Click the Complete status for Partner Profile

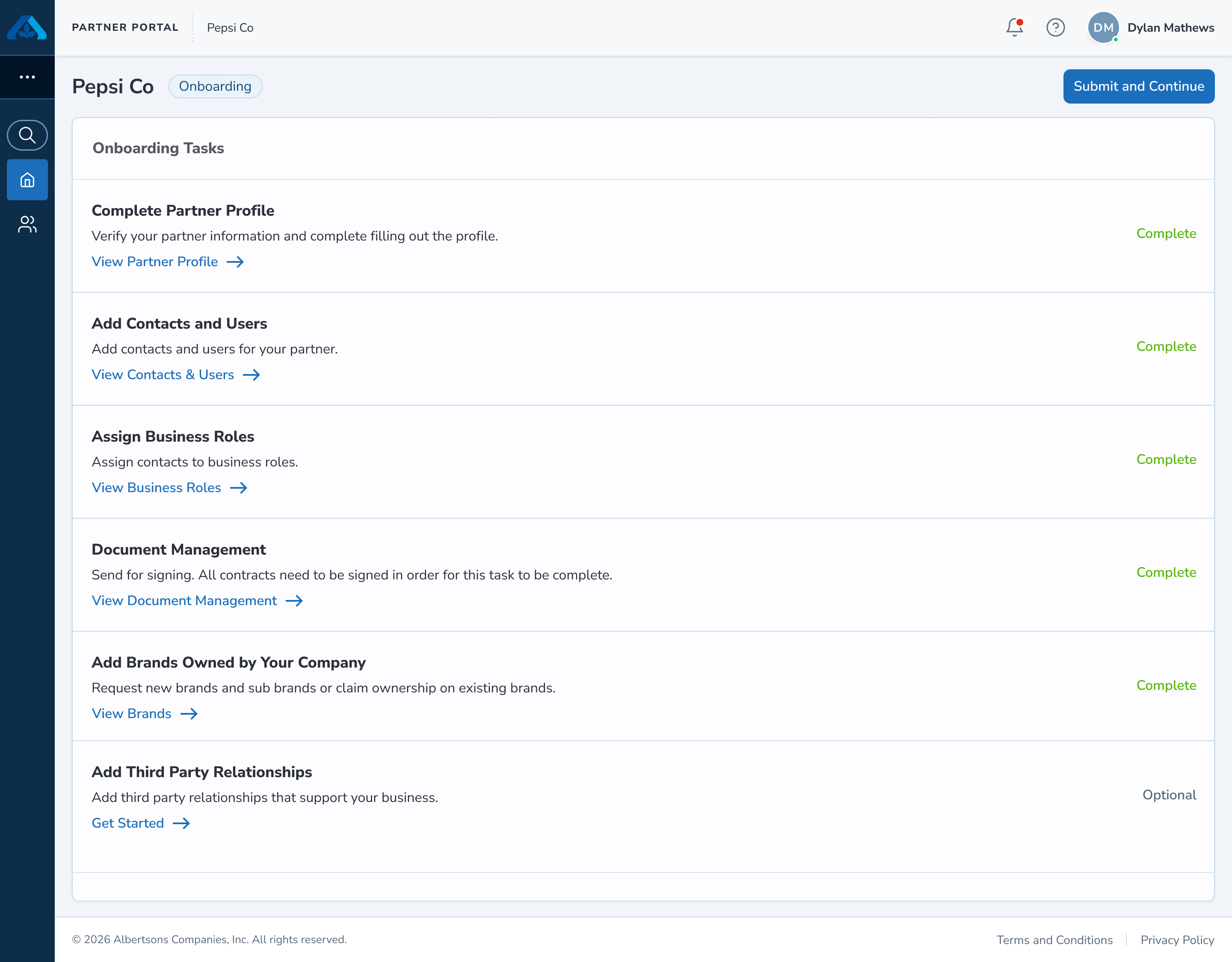(1166, 234)
